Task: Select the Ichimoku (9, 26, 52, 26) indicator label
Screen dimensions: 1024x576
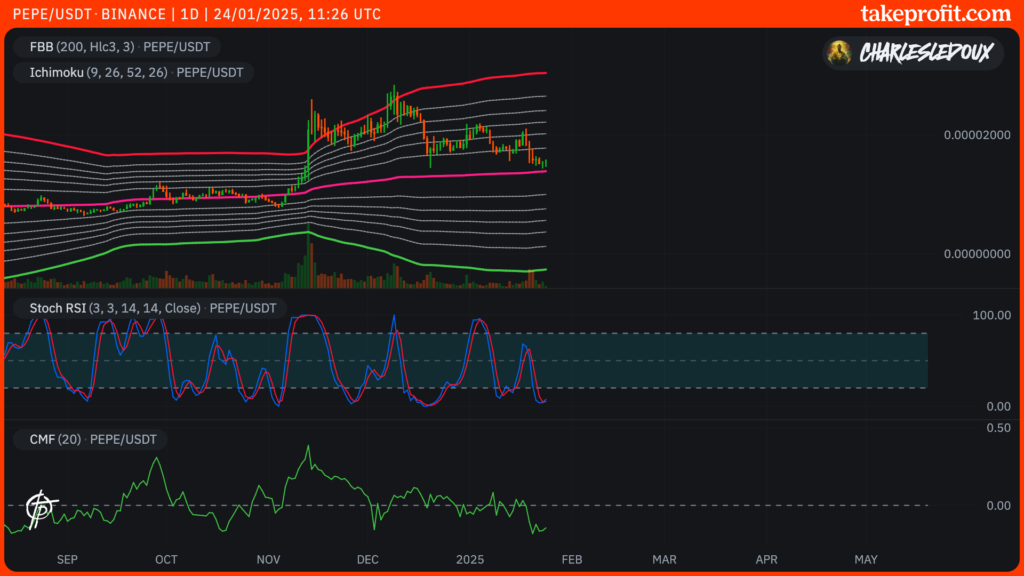Action: click(134, 72)
